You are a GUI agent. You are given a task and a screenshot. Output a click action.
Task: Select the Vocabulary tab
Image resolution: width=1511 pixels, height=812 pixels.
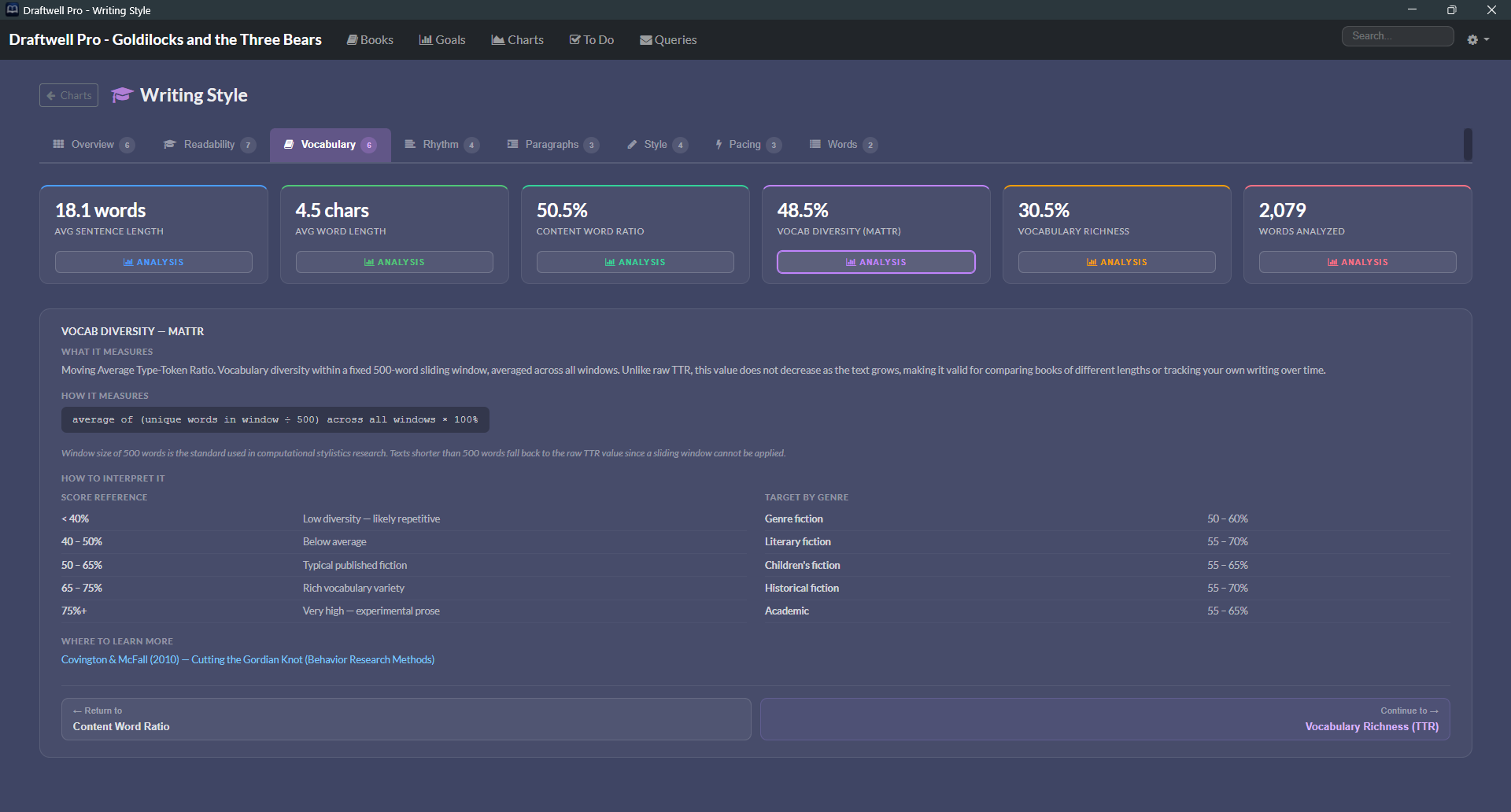tap(331, 145)
